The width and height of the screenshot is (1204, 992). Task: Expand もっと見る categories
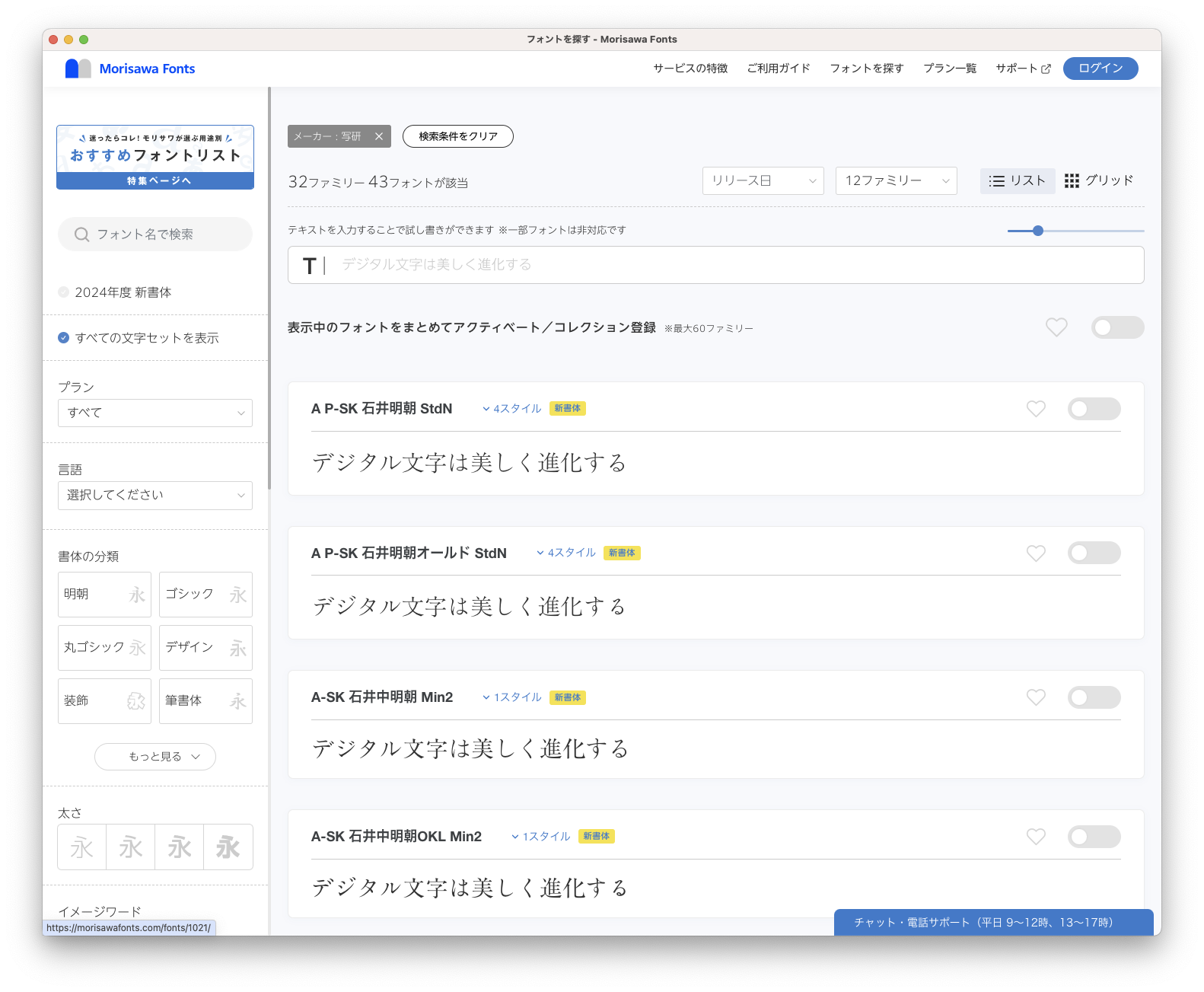[x=155, y=757]
